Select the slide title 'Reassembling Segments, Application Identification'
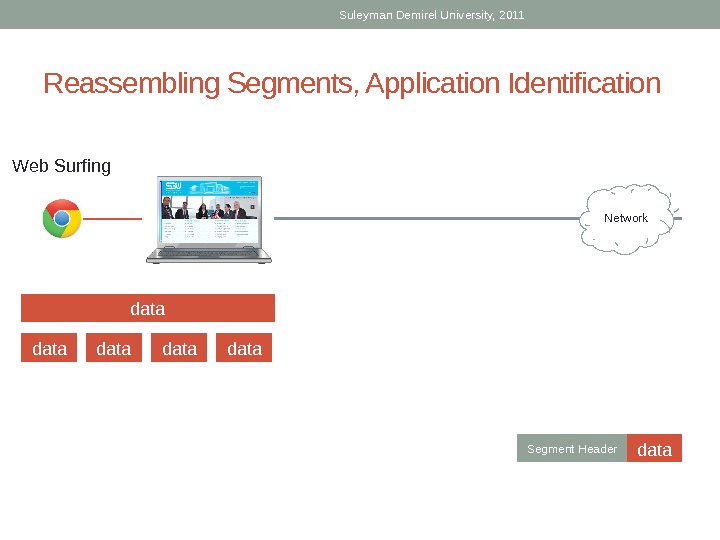Image resolution: width=720 pixels, height=540 pixels. [352, 84]
